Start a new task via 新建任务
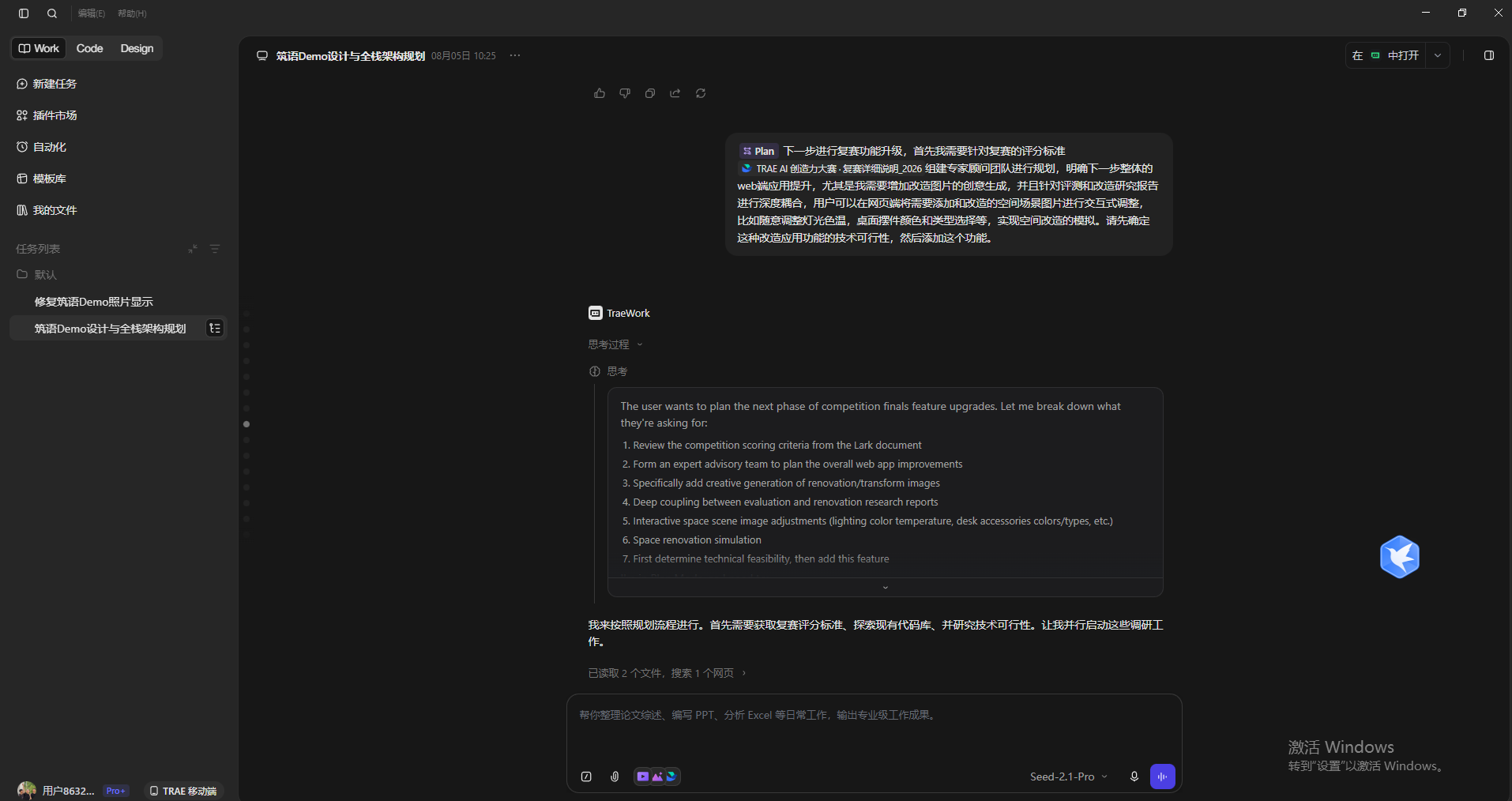This screenshot has height=801, width=1512. pos(47,84)
